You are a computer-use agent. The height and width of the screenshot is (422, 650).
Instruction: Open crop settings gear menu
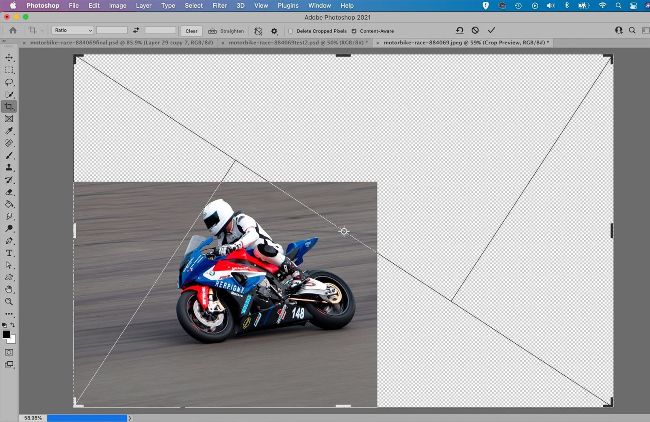click(x=274, y=31)
